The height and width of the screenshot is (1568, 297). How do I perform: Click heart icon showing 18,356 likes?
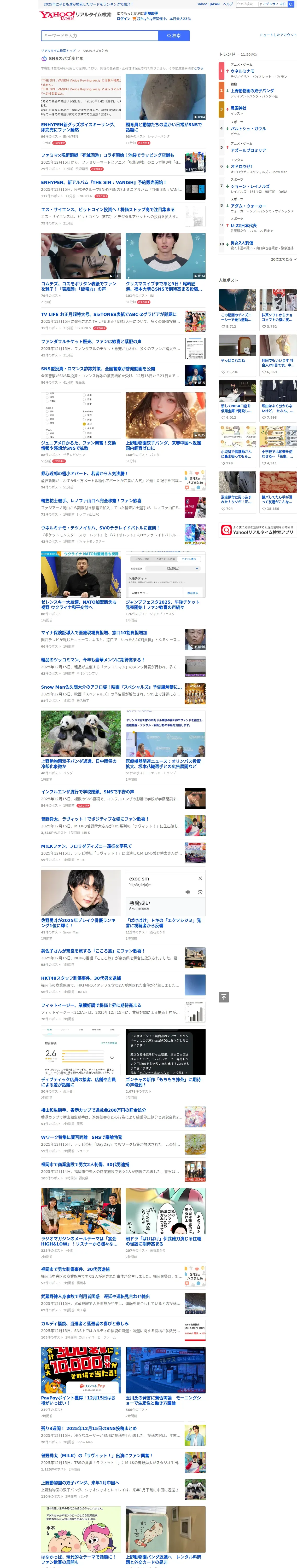coord(264,509)
